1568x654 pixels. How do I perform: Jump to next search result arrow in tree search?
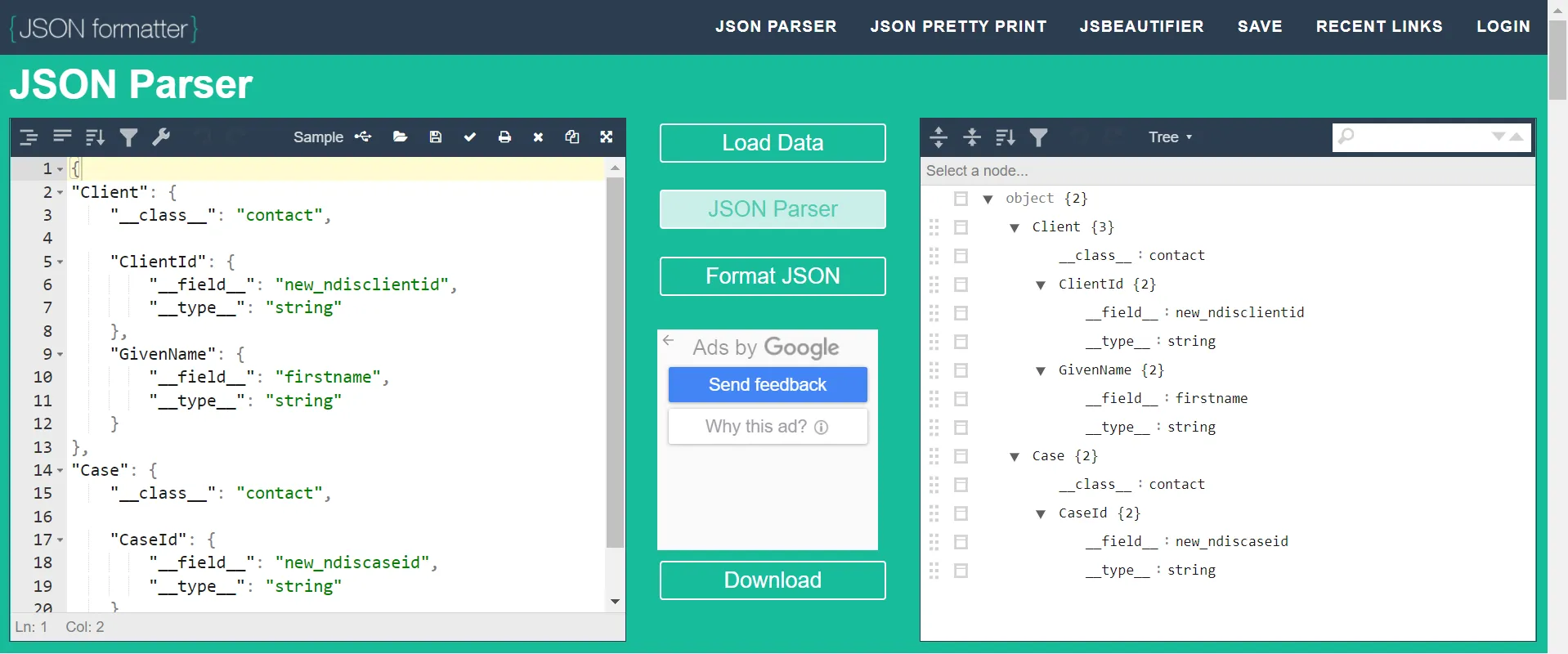1499,137
